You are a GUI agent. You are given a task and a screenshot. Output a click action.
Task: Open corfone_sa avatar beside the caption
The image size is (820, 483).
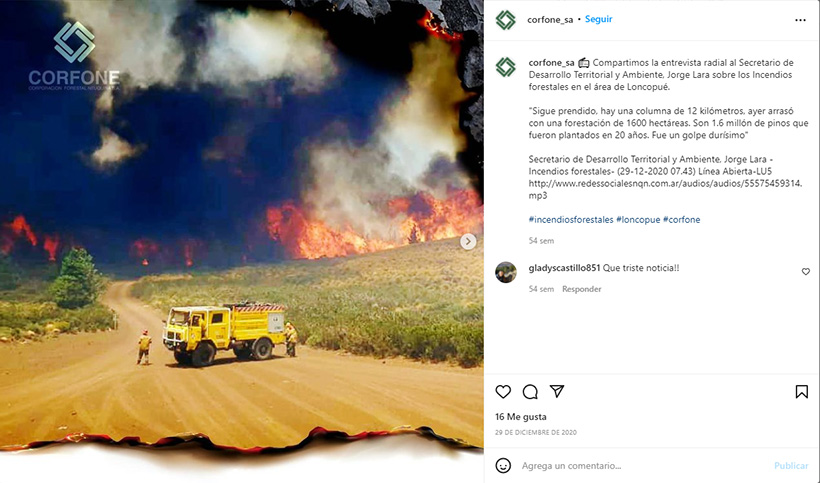tap(506, 67)
